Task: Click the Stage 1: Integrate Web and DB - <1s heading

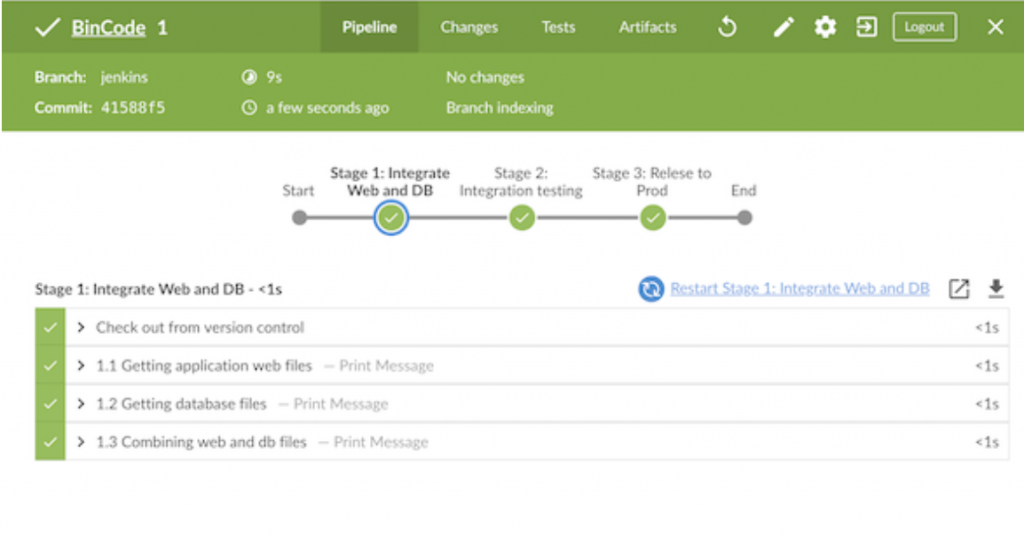Action: coord(159,289)
